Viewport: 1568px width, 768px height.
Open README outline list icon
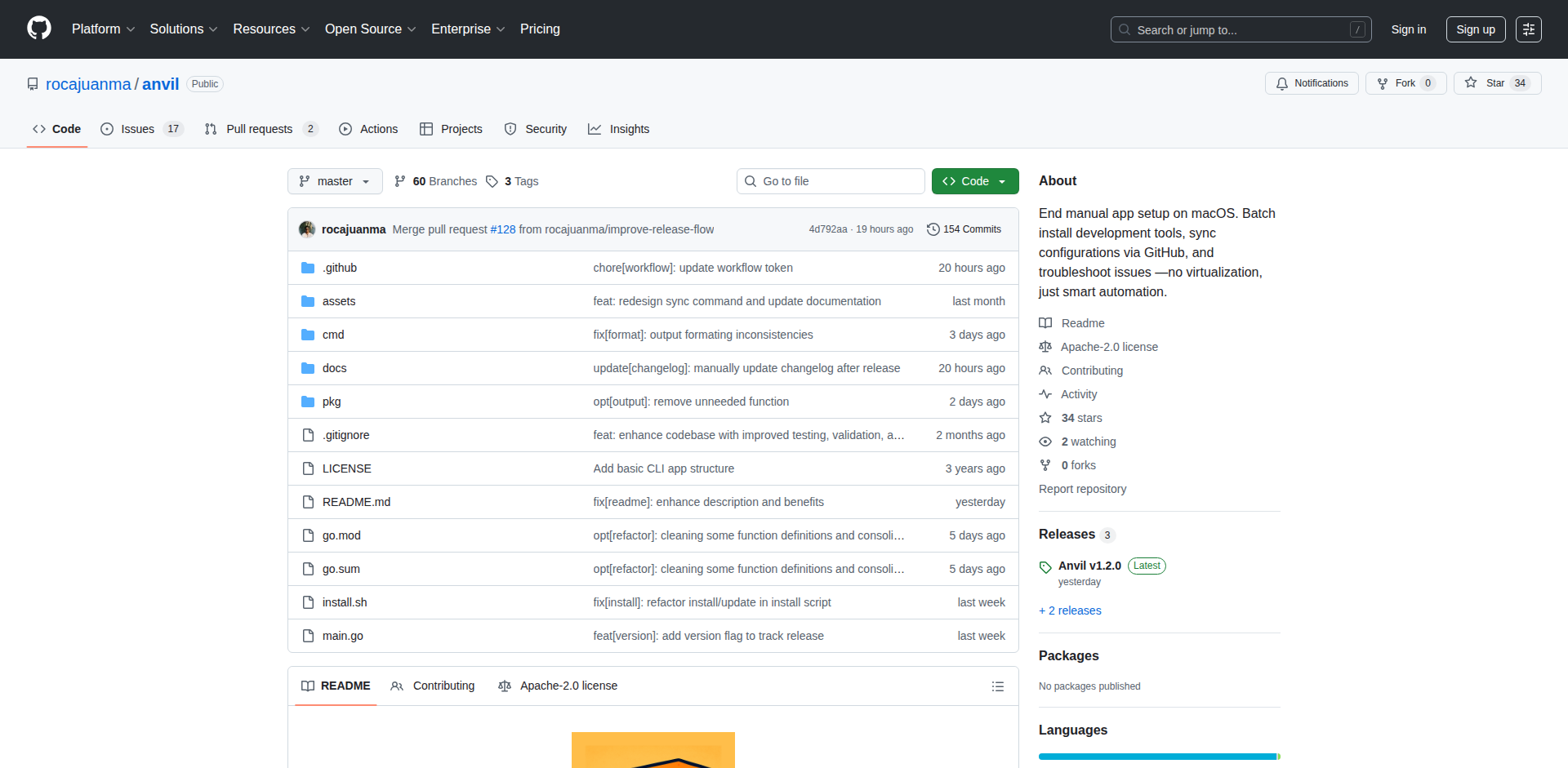pos(997,686)
